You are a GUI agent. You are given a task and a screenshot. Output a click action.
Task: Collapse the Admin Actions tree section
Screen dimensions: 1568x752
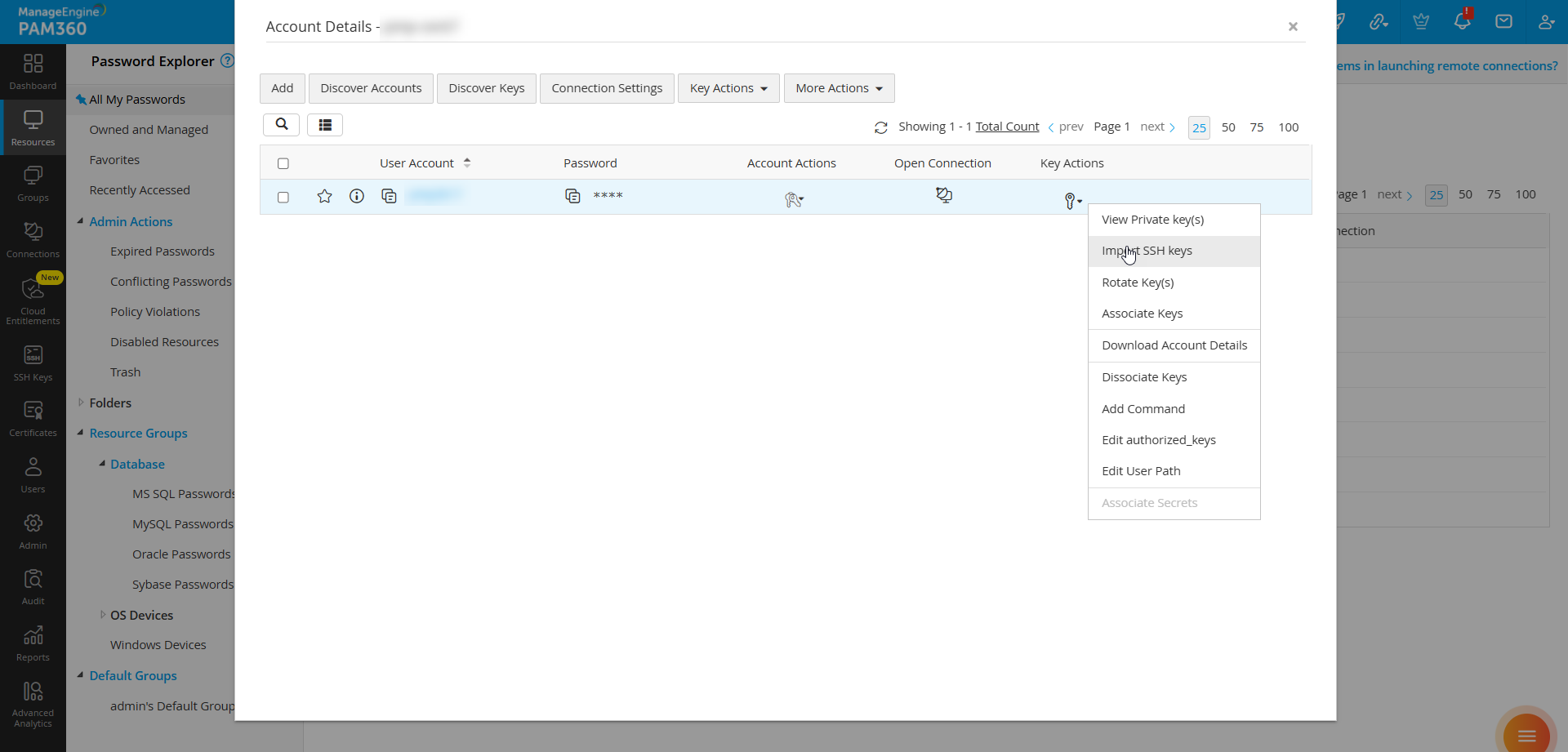coord(80,221)
